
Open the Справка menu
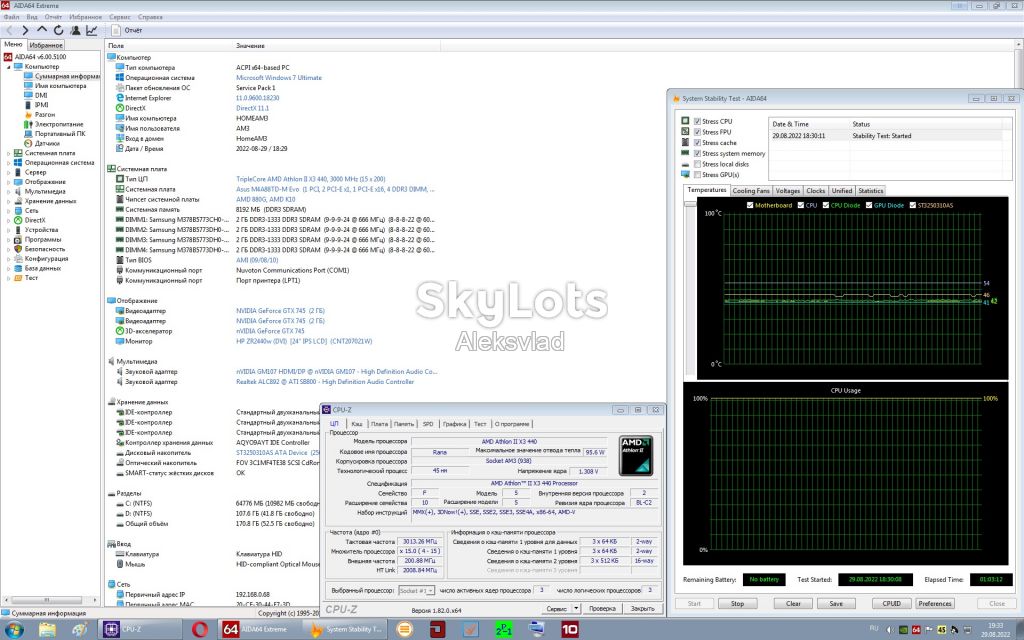[151, 17]
